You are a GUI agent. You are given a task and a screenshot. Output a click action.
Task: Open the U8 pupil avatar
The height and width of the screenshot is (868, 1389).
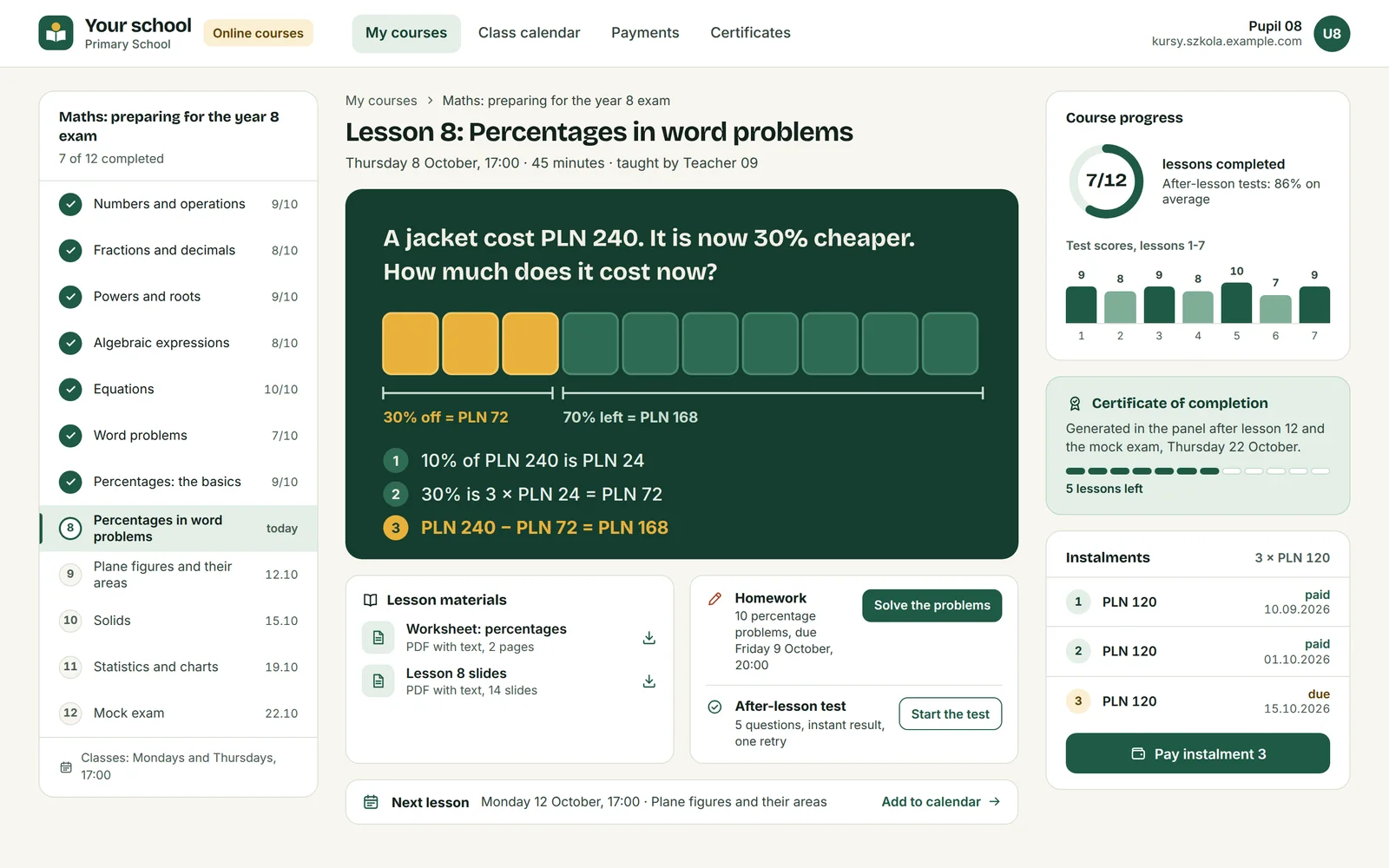tap(1332, 34)
